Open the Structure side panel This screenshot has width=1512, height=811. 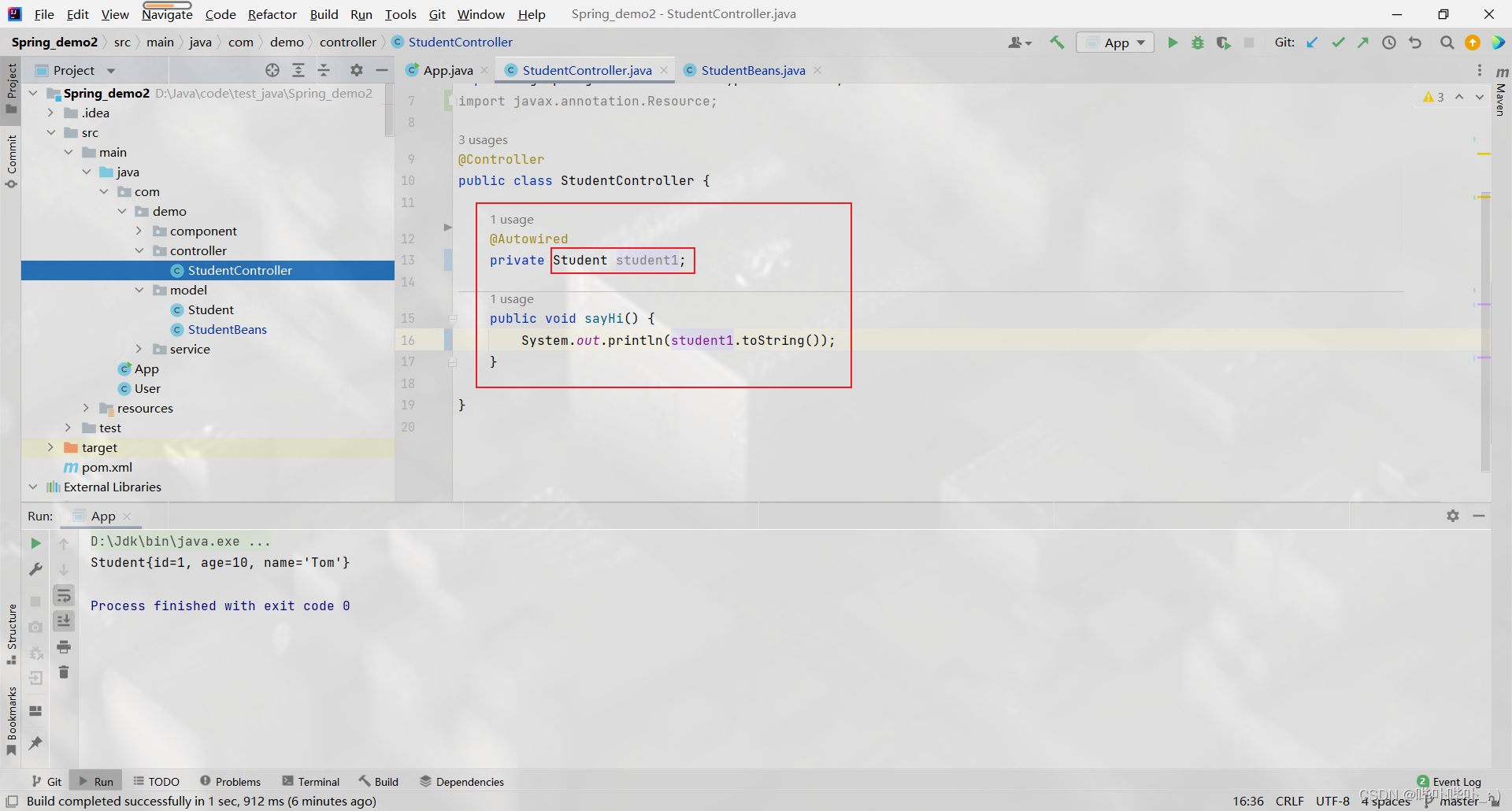pos(11,634)
